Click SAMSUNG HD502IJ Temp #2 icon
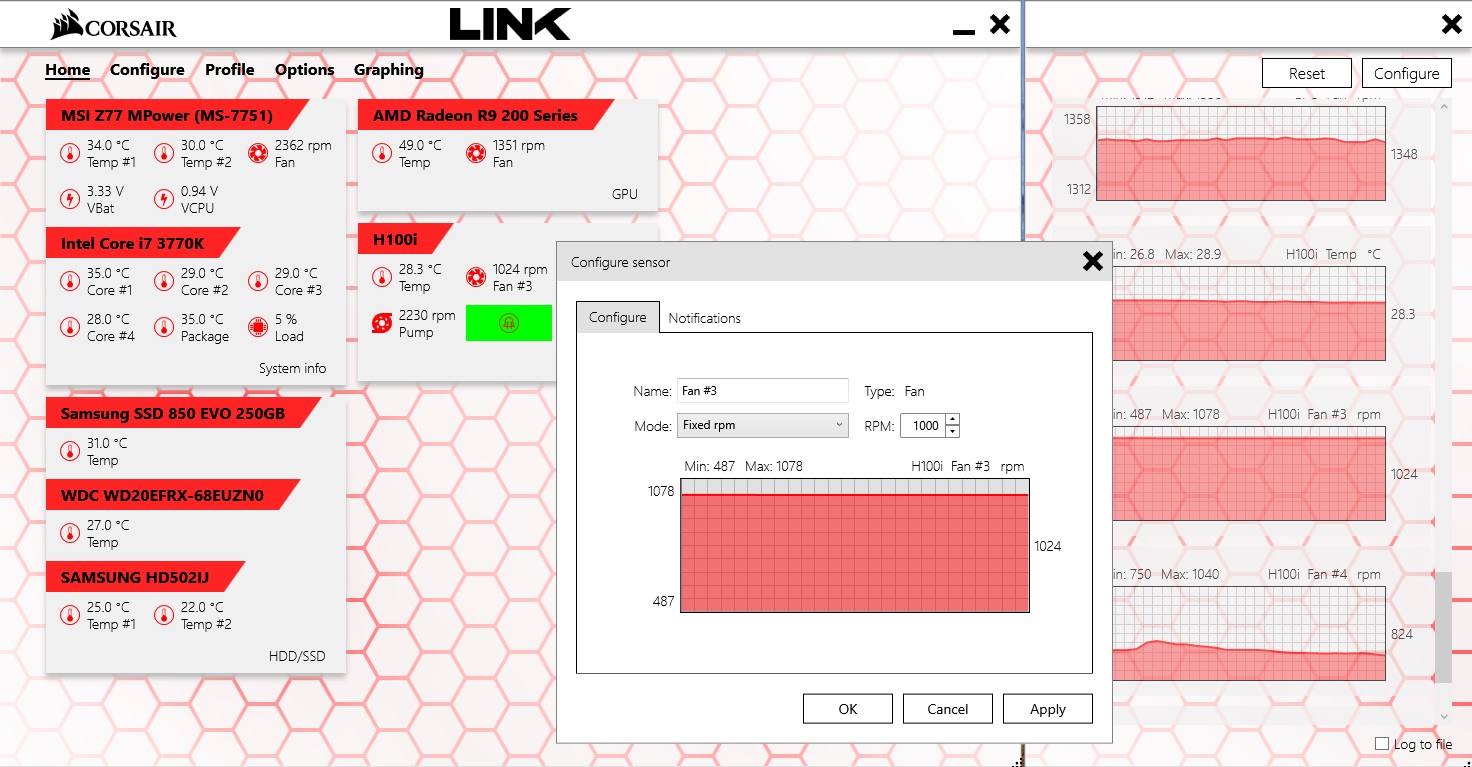The height and width of the screenshot is (767, 1472). point(164,615)
